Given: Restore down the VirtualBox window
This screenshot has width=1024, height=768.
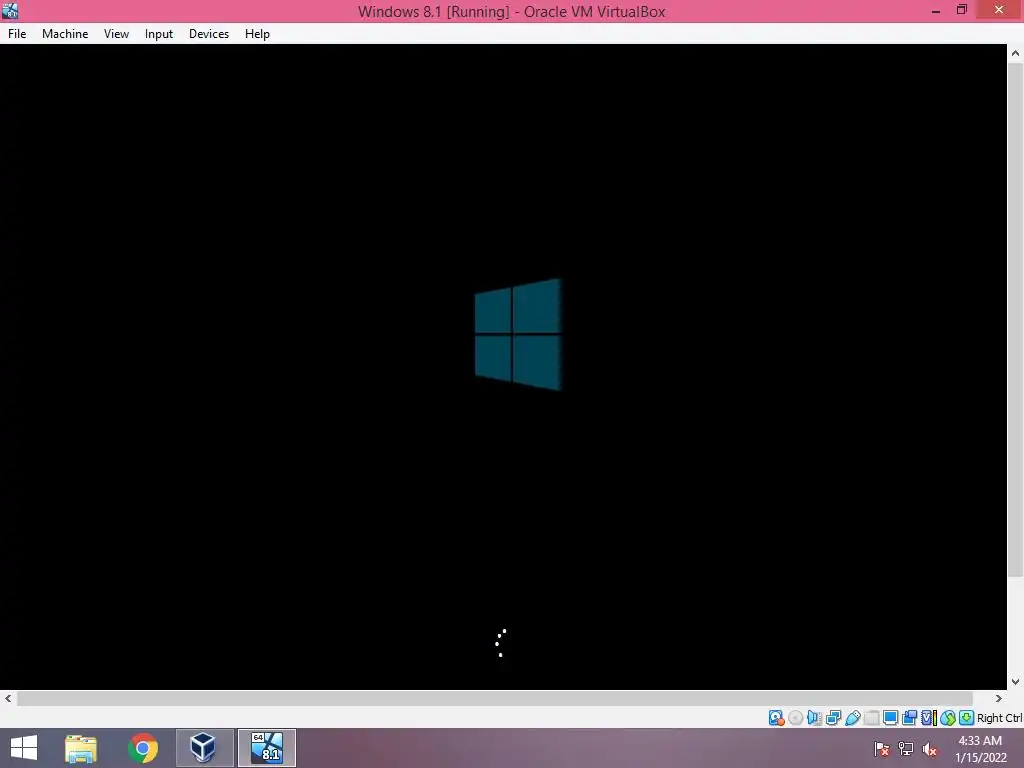Looking at the screenshot, I should [x=961, y=10].
